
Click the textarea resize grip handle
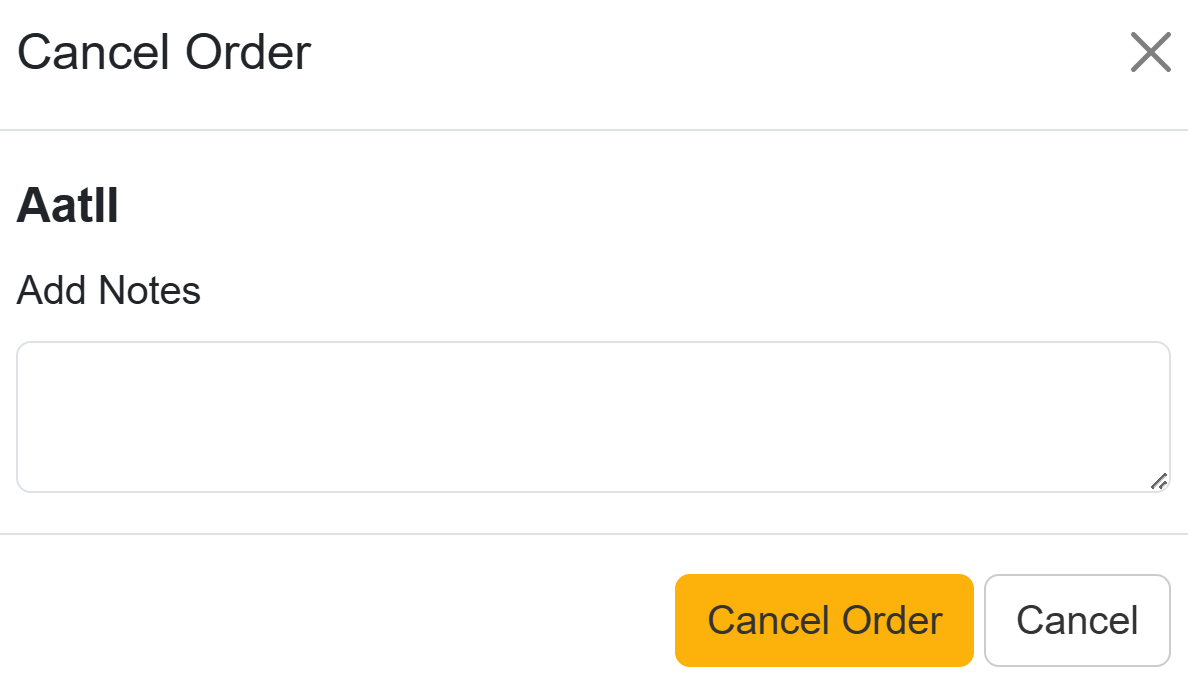1159,481
